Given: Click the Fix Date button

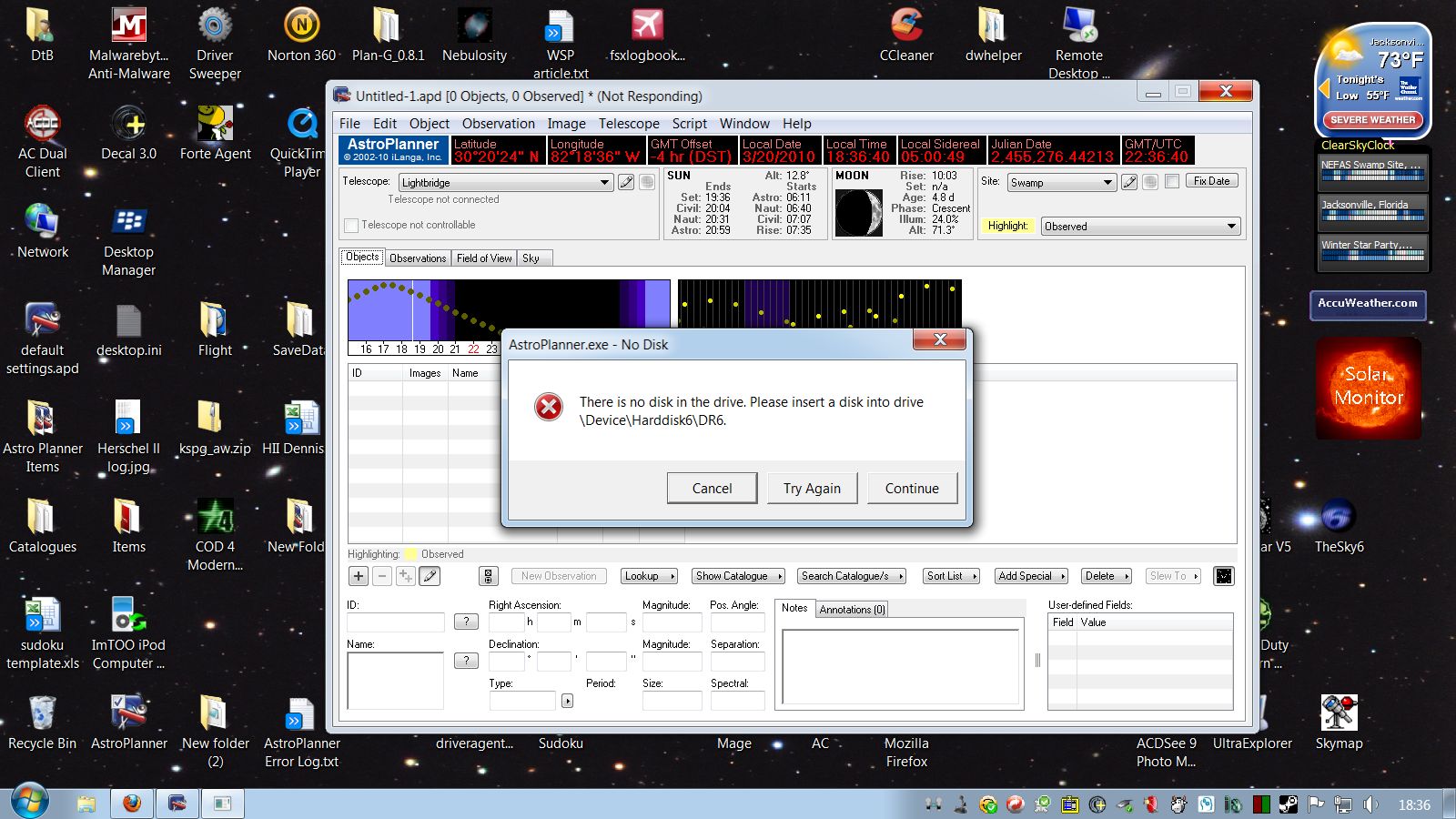Looking at the screenshot, I should coord(1211,181).
